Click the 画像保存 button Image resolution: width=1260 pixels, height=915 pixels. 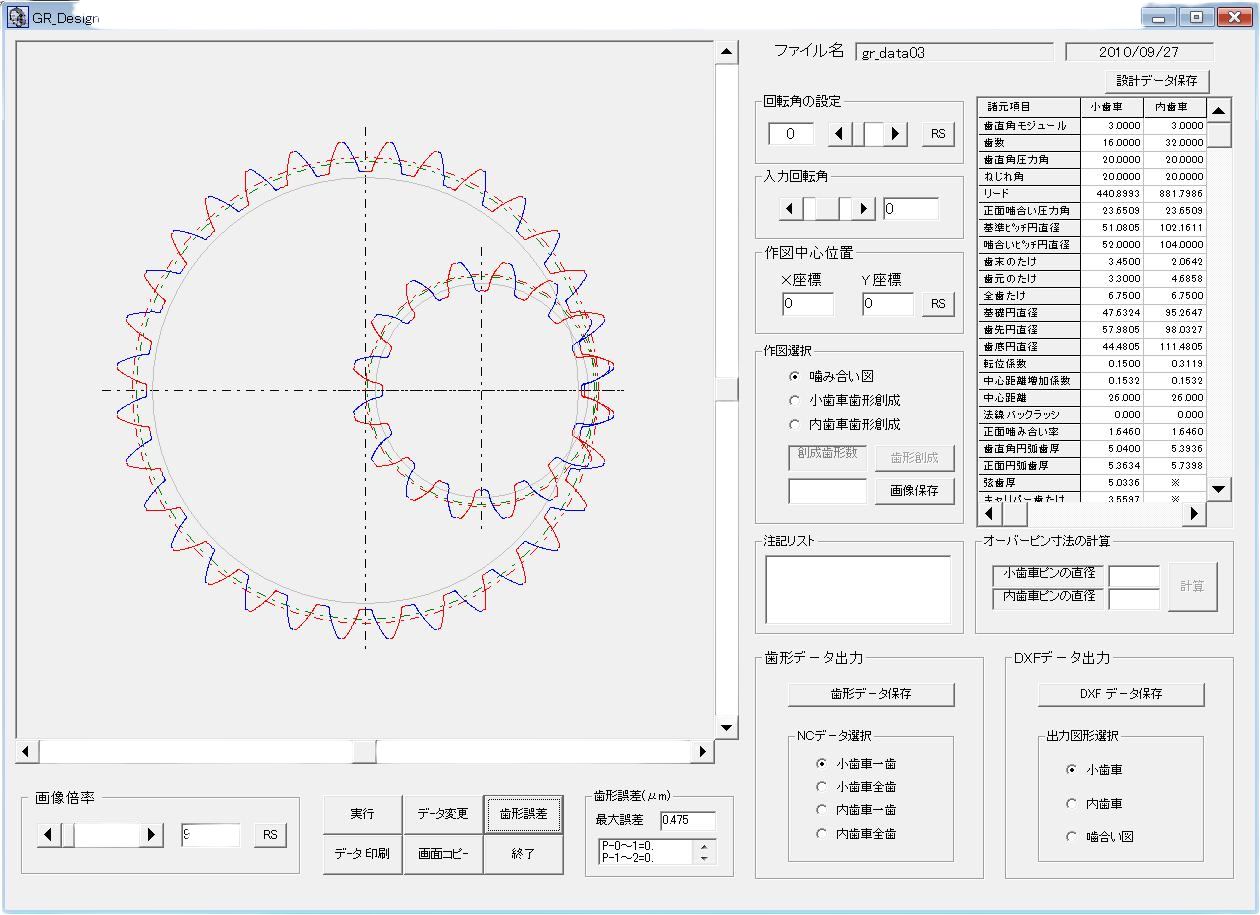914,491
